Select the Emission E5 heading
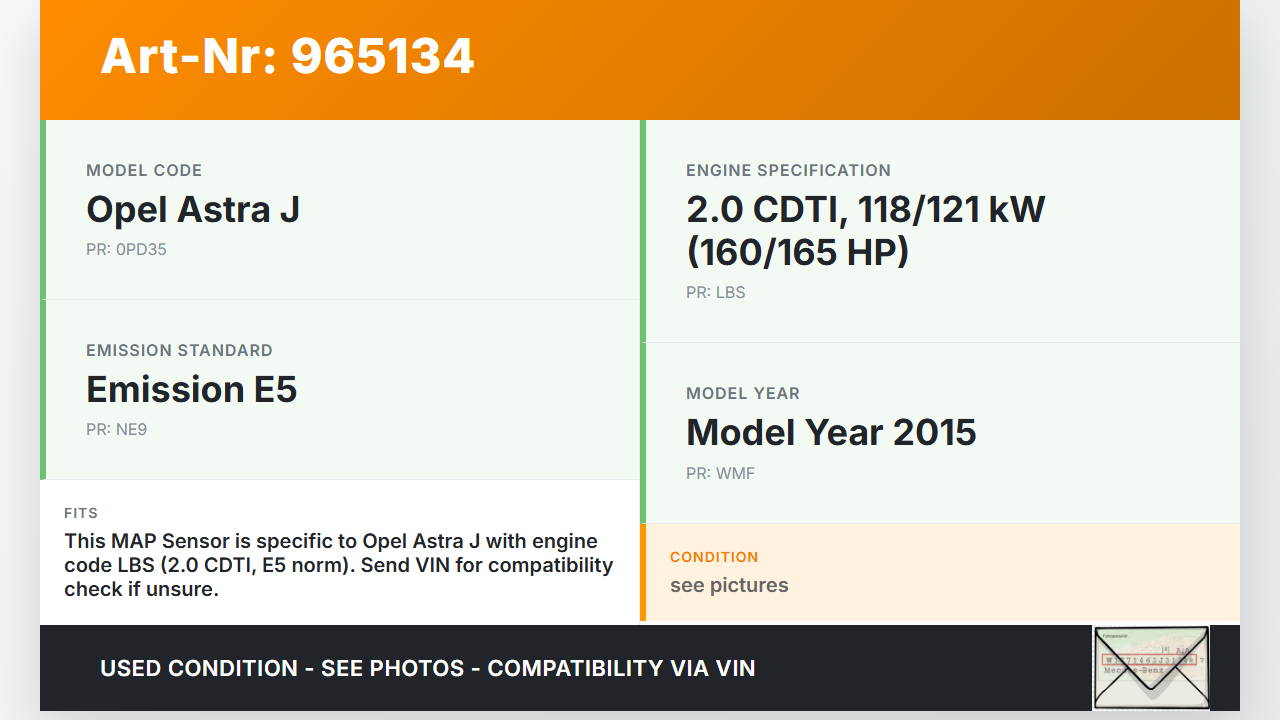The height and width of the screenshot is (720, 1280). 192,390
